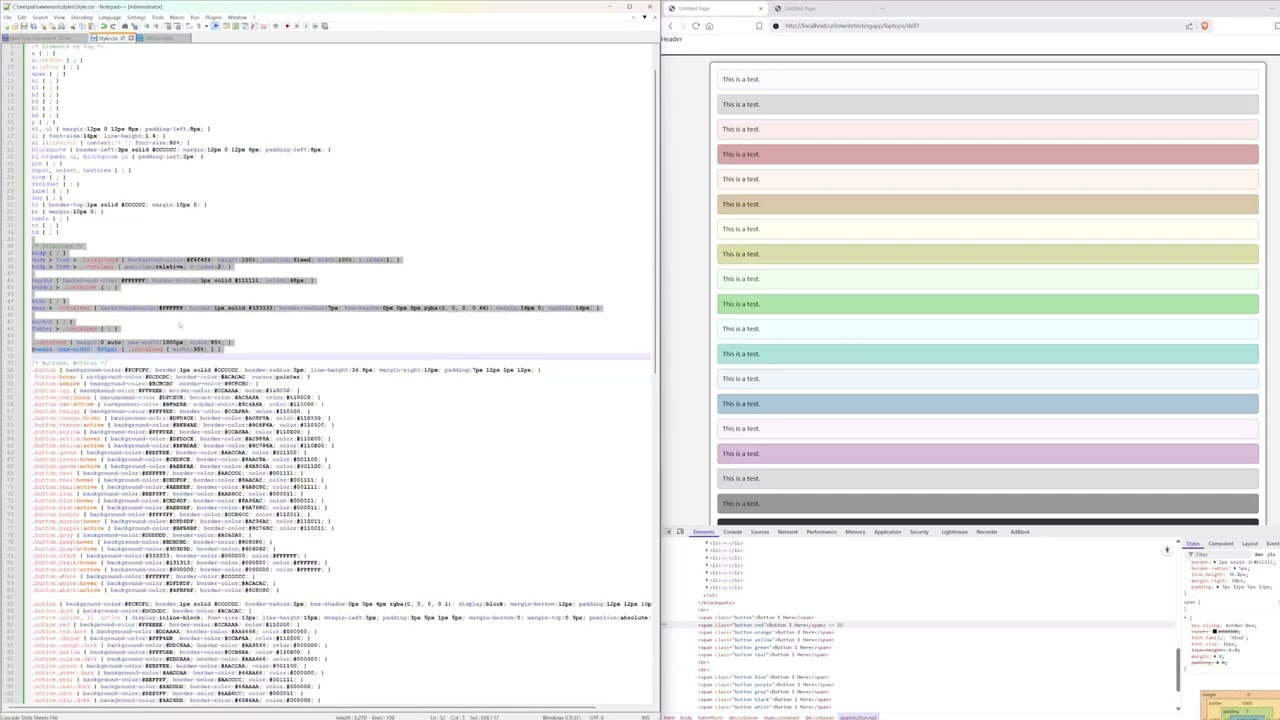Open the Brave shields icon
The image size is (1280, 720).
click(x=1204, y=26)
